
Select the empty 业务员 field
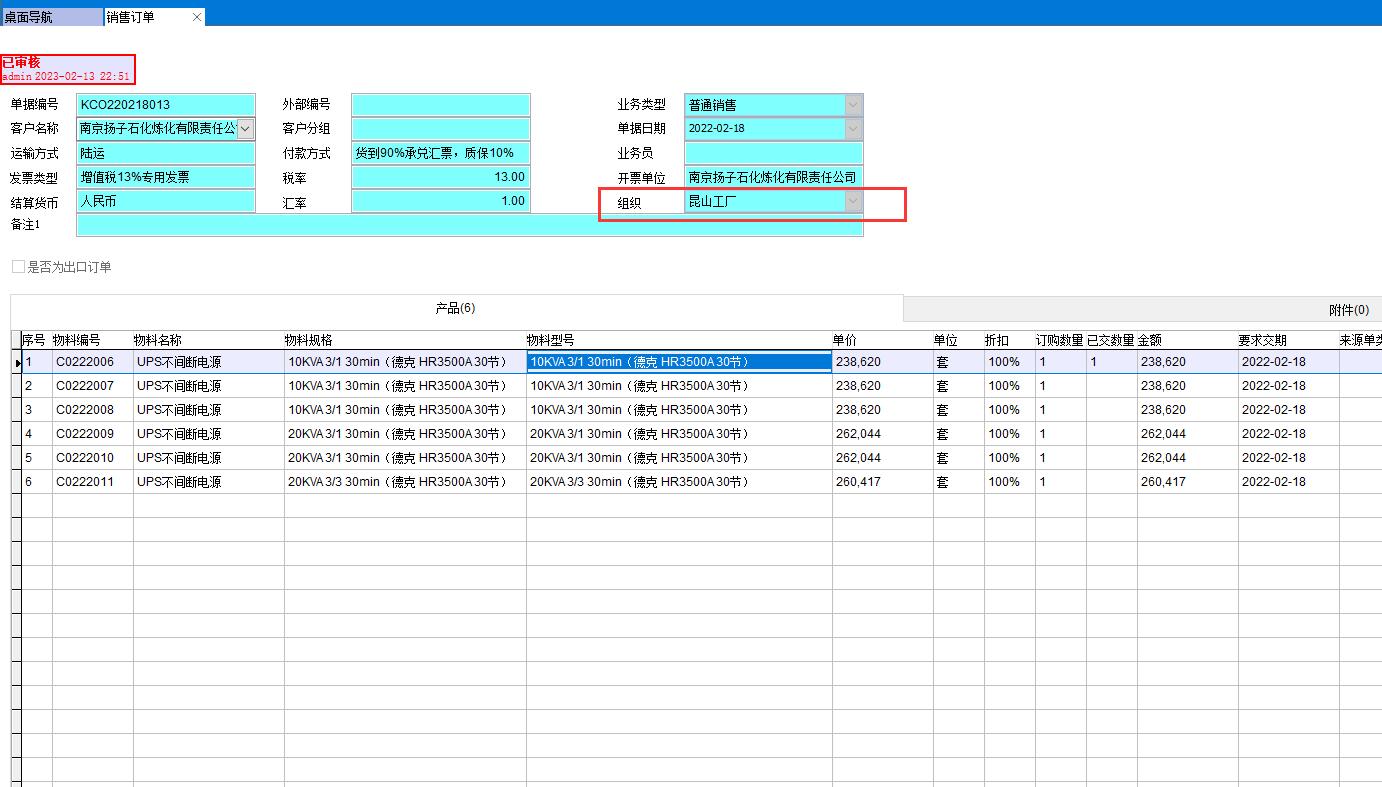tap(772, 153)
